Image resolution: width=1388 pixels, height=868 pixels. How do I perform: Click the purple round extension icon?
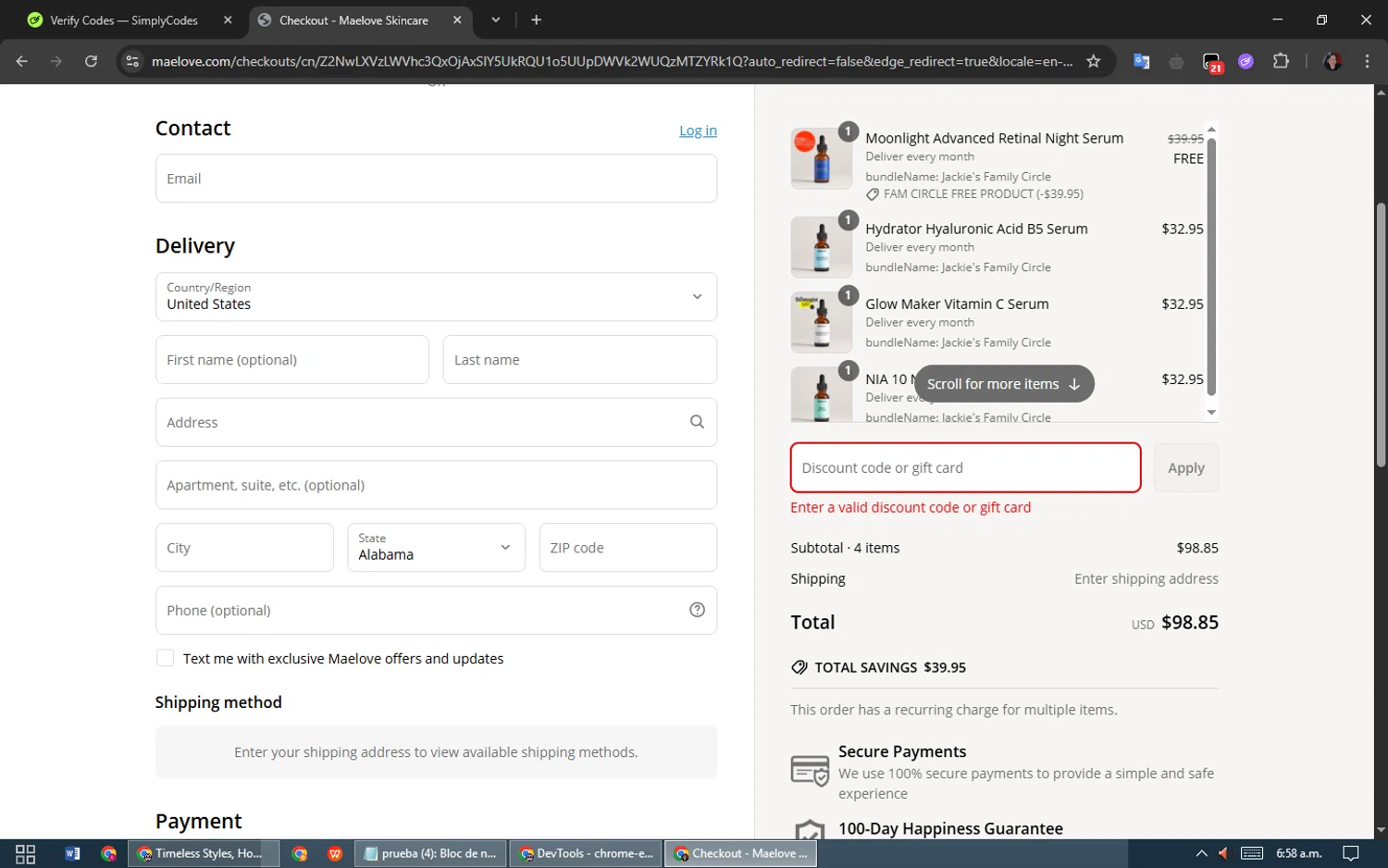click(x=1245, y=61)
